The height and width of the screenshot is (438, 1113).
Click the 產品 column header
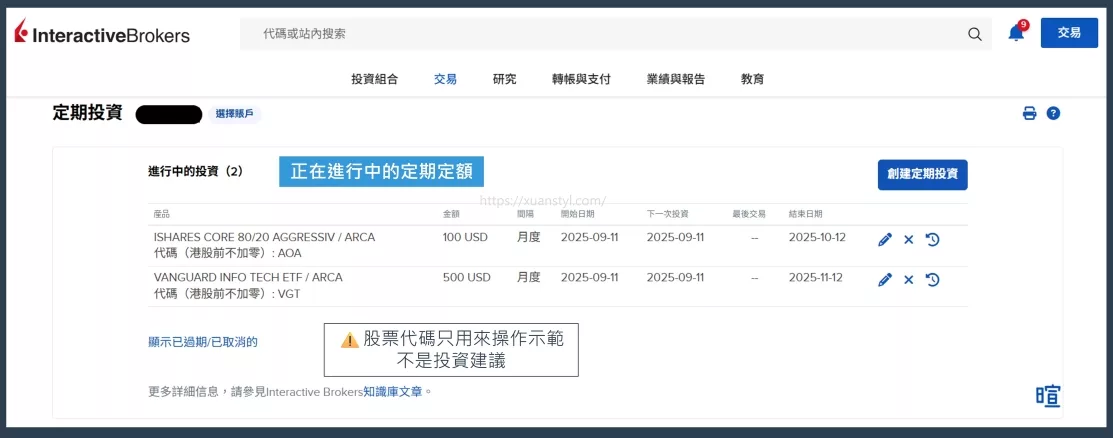[x=162, y=214]
